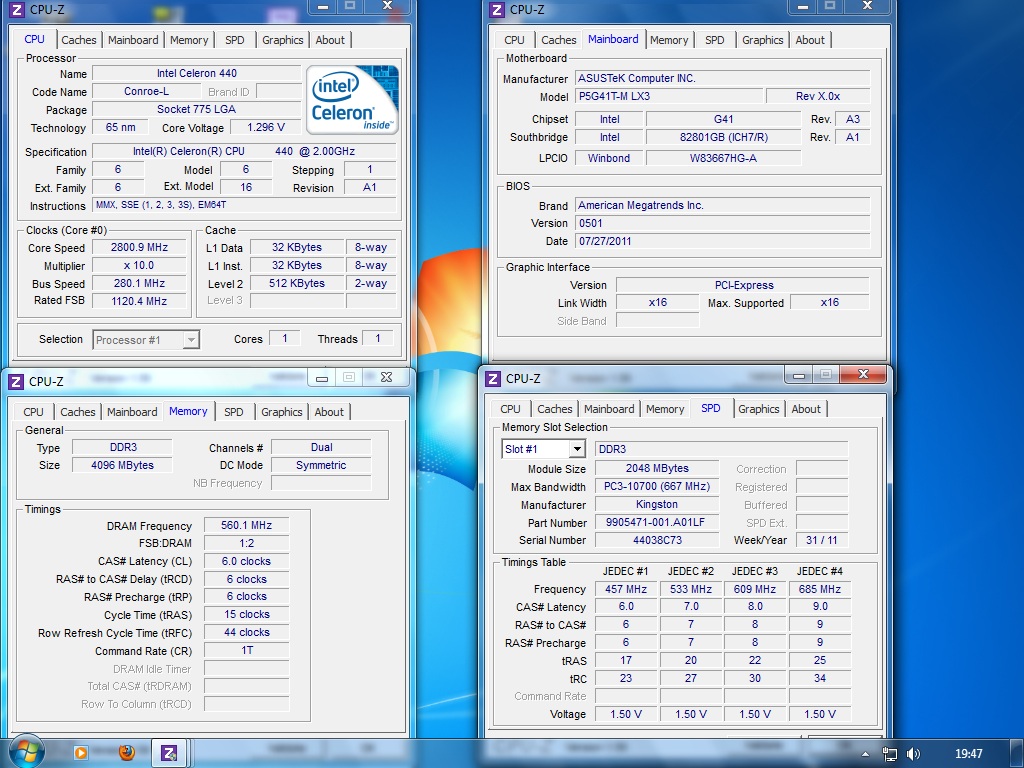
Task: Click the CPU-Z taskbar button
Action: point(170,752)
